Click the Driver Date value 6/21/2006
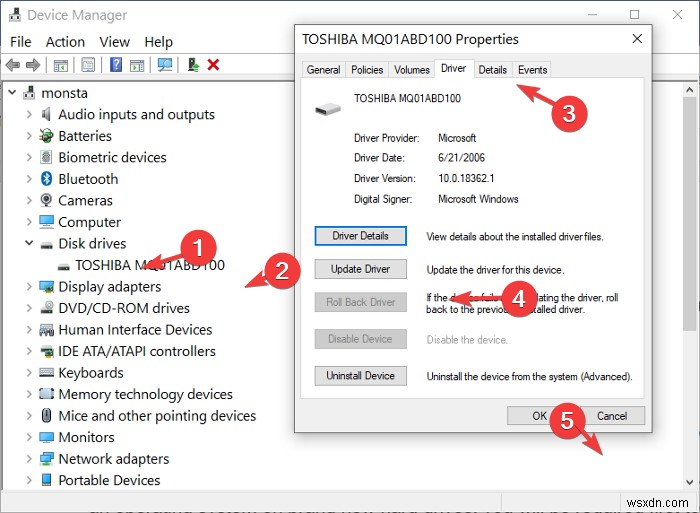 point(461,158)
